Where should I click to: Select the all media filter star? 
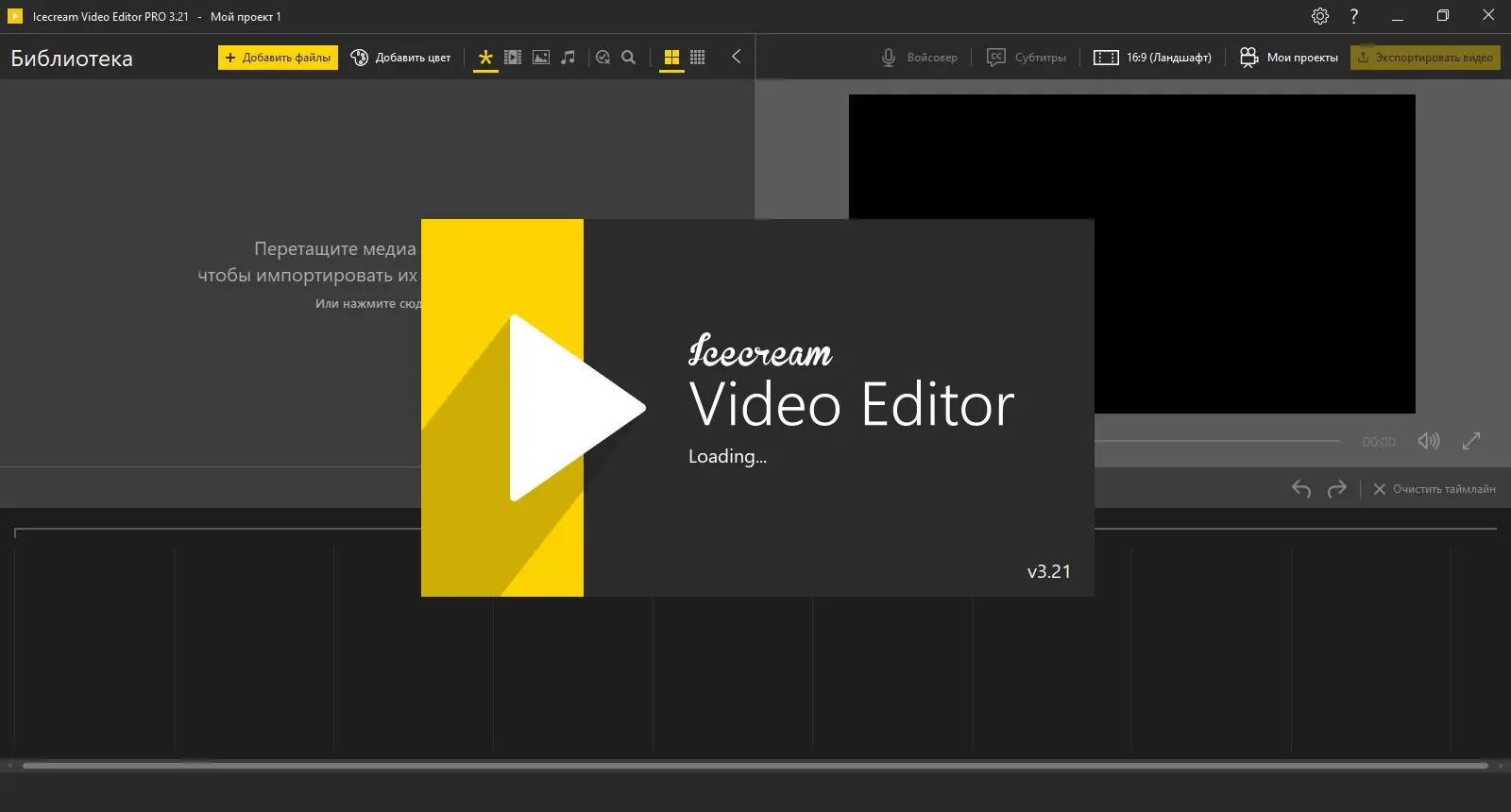(485, 58)
